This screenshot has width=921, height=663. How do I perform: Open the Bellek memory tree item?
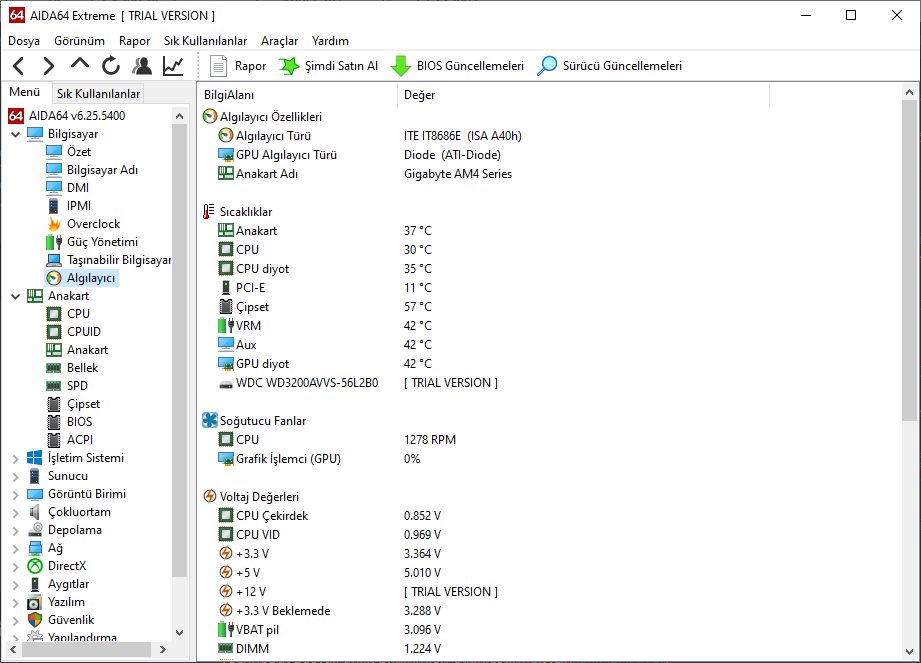[82, 368]
